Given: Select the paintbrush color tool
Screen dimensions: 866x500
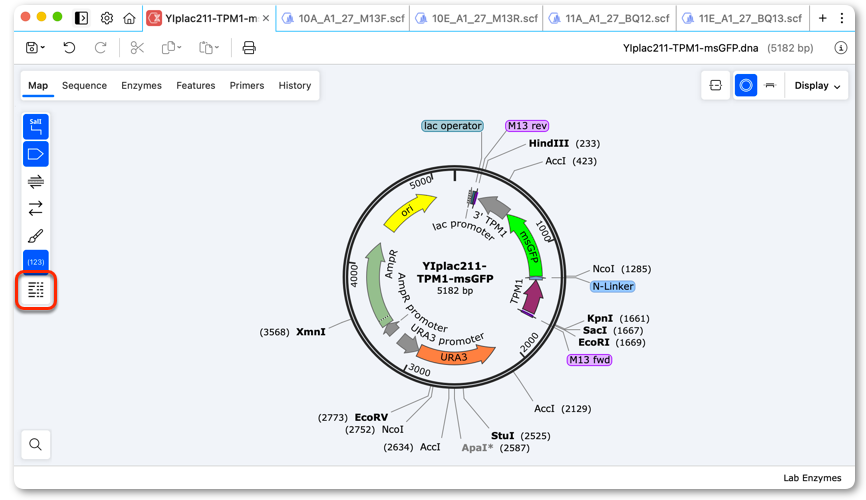Looking at the screenshot, I should point(36,236).
